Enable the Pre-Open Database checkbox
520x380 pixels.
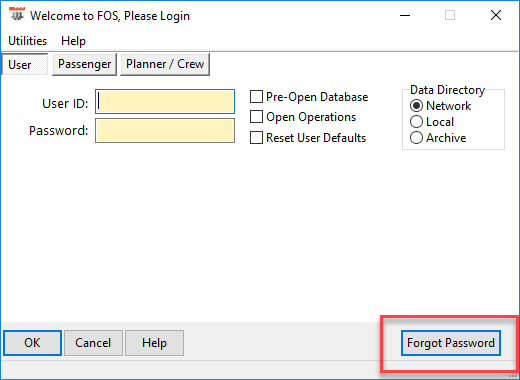tap(256, 97)
